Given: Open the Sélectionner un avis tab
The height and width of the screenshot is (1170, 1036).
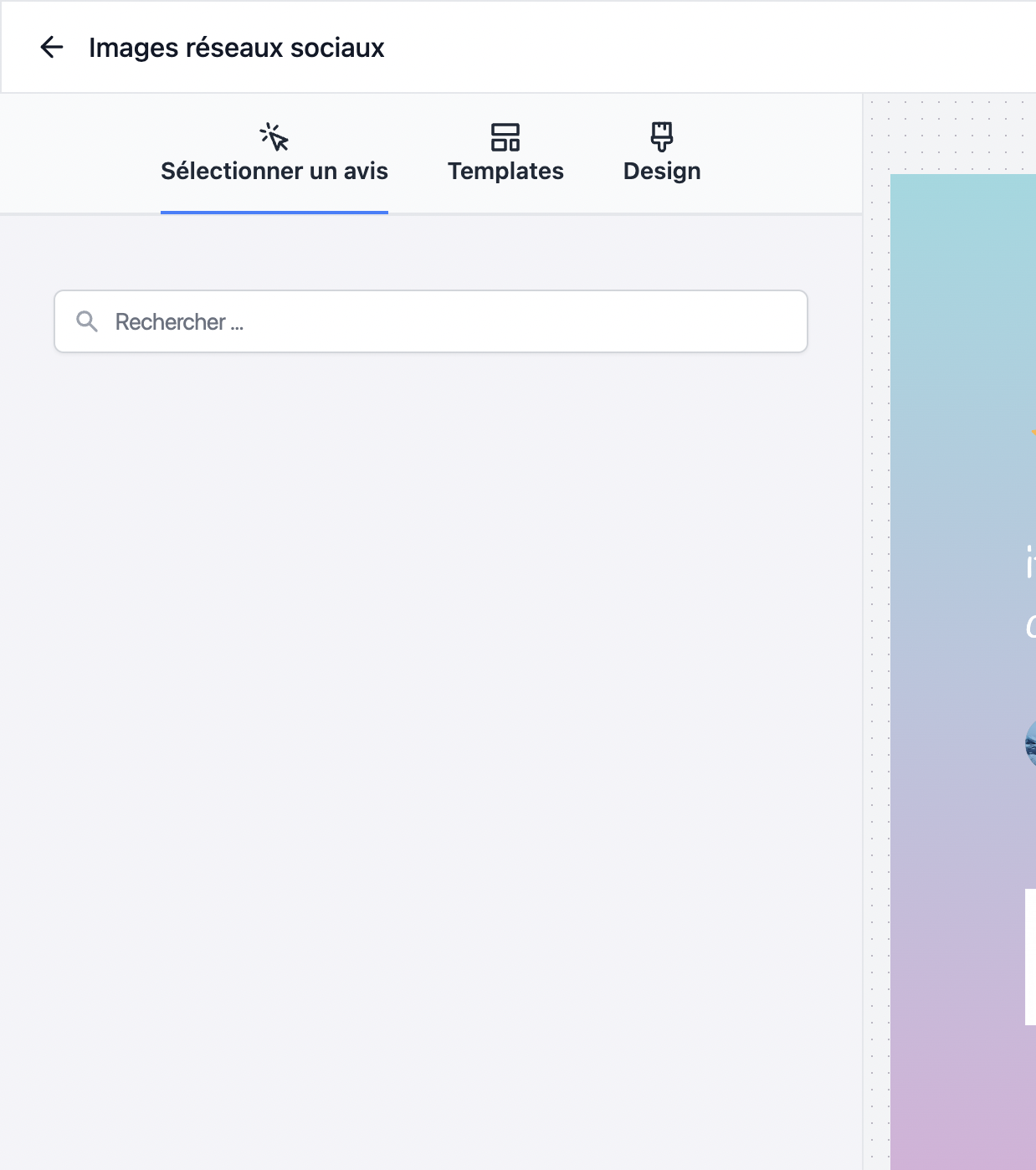Looking at the screenshot, I should (274, 154).
